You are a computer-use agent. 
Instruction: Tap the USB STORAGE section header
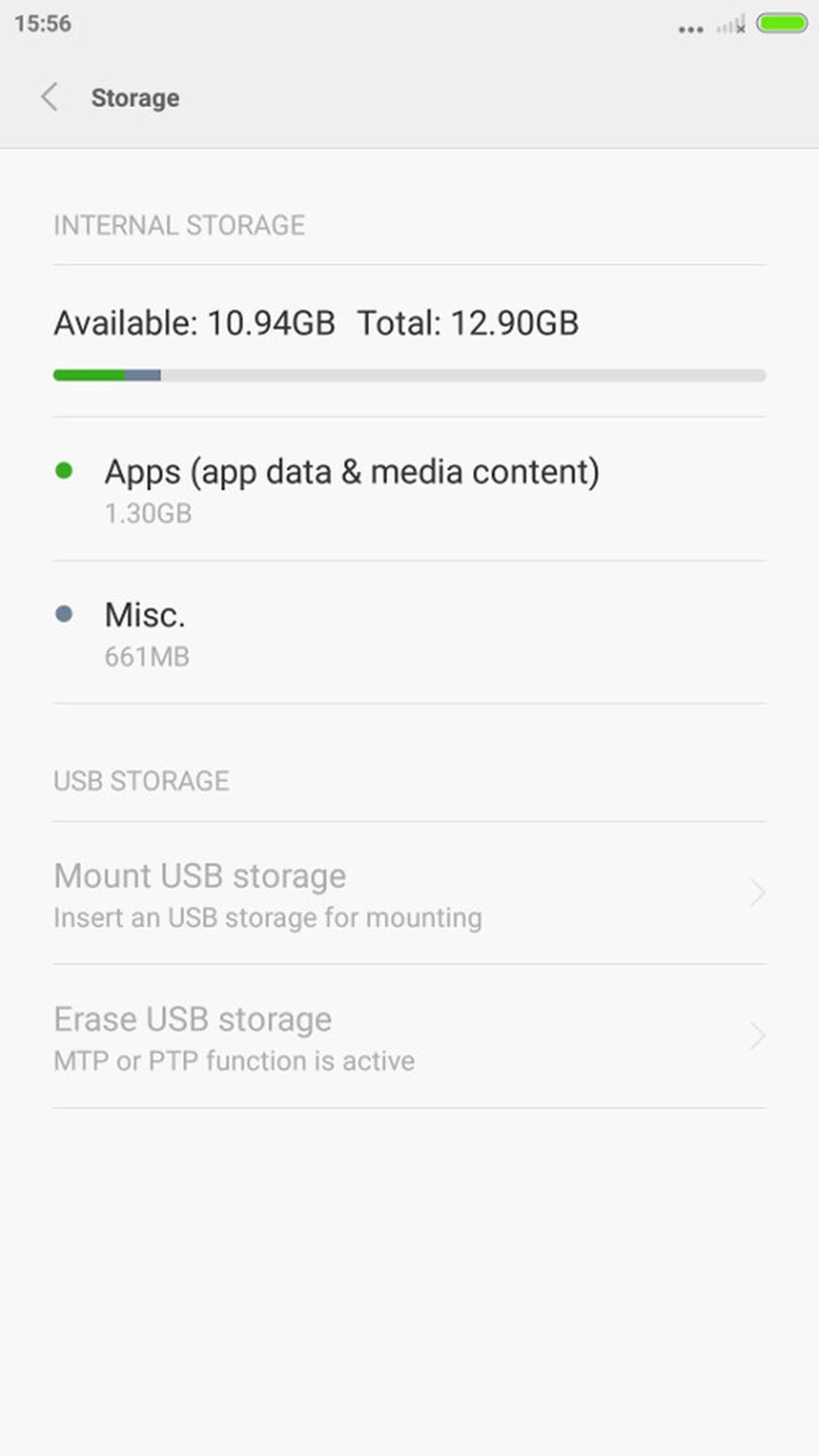tap(141, 781)
